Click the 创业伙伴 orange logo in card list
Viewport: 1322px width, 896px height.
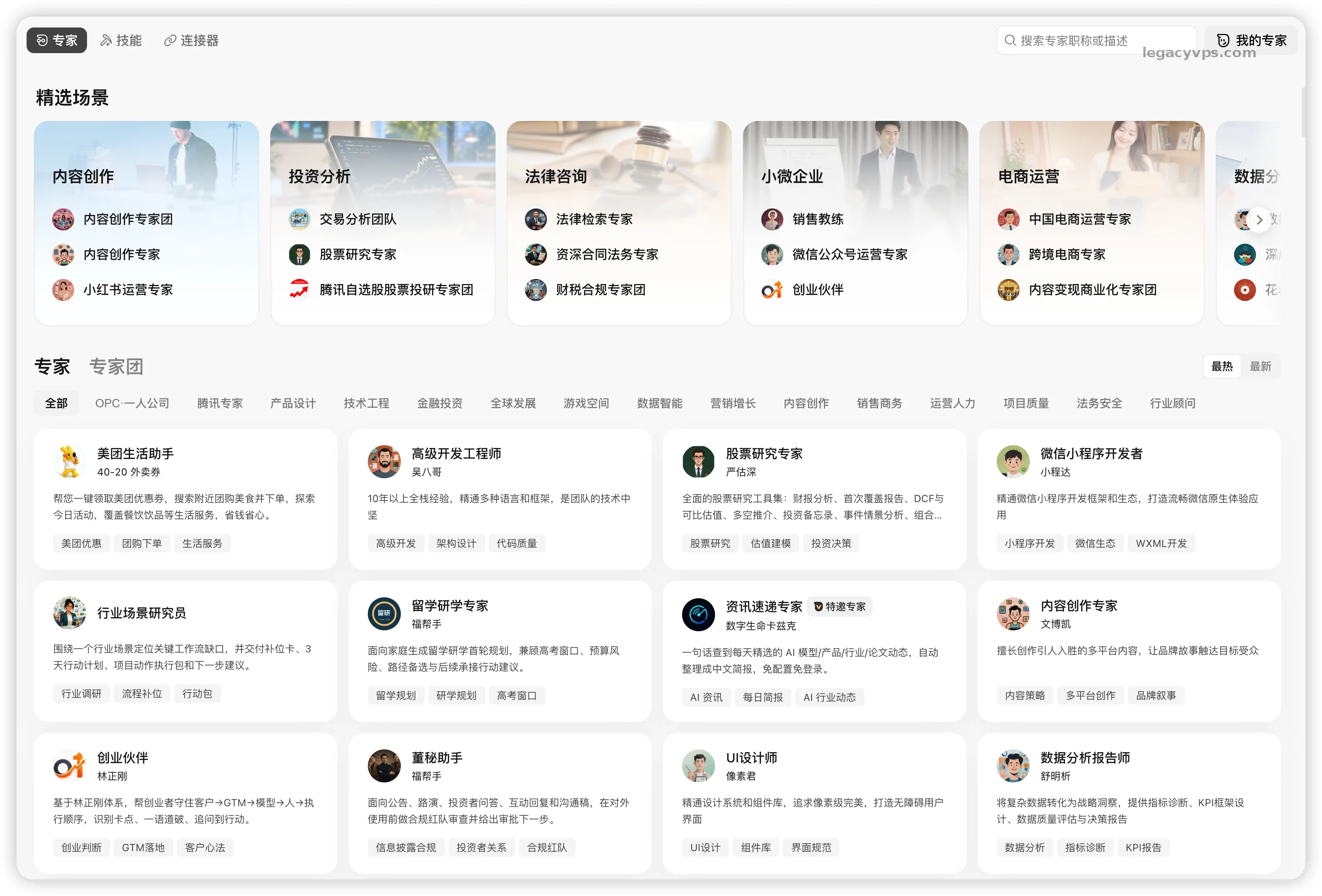coord(70,766)
